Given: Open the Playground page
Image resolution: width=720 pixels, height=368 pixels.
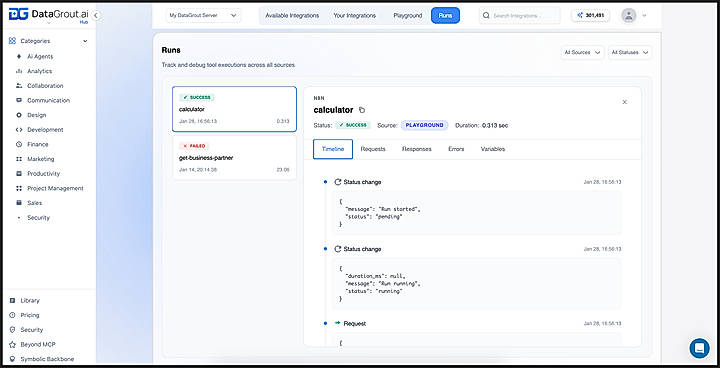Looking at the screenshot, I should point(408,16).
